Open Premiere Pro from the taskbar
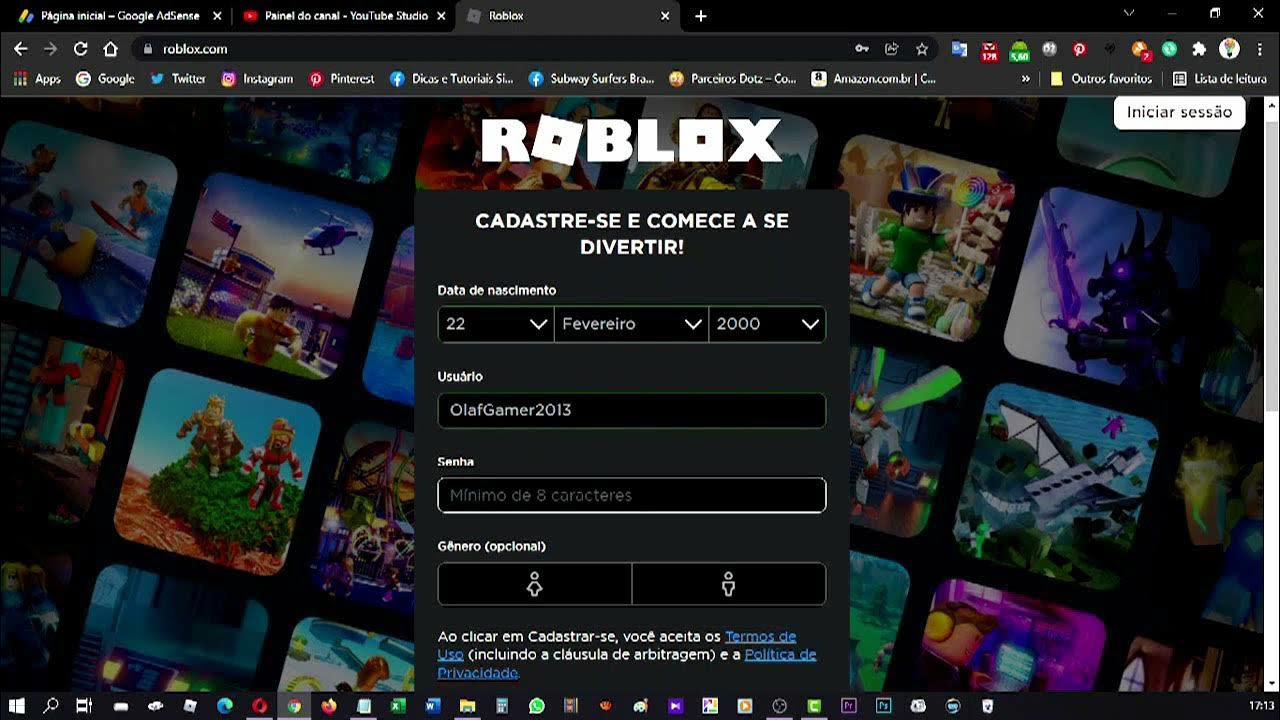Image resolution: width=1280 pixels, height=720 pixels. click(849, 706)
